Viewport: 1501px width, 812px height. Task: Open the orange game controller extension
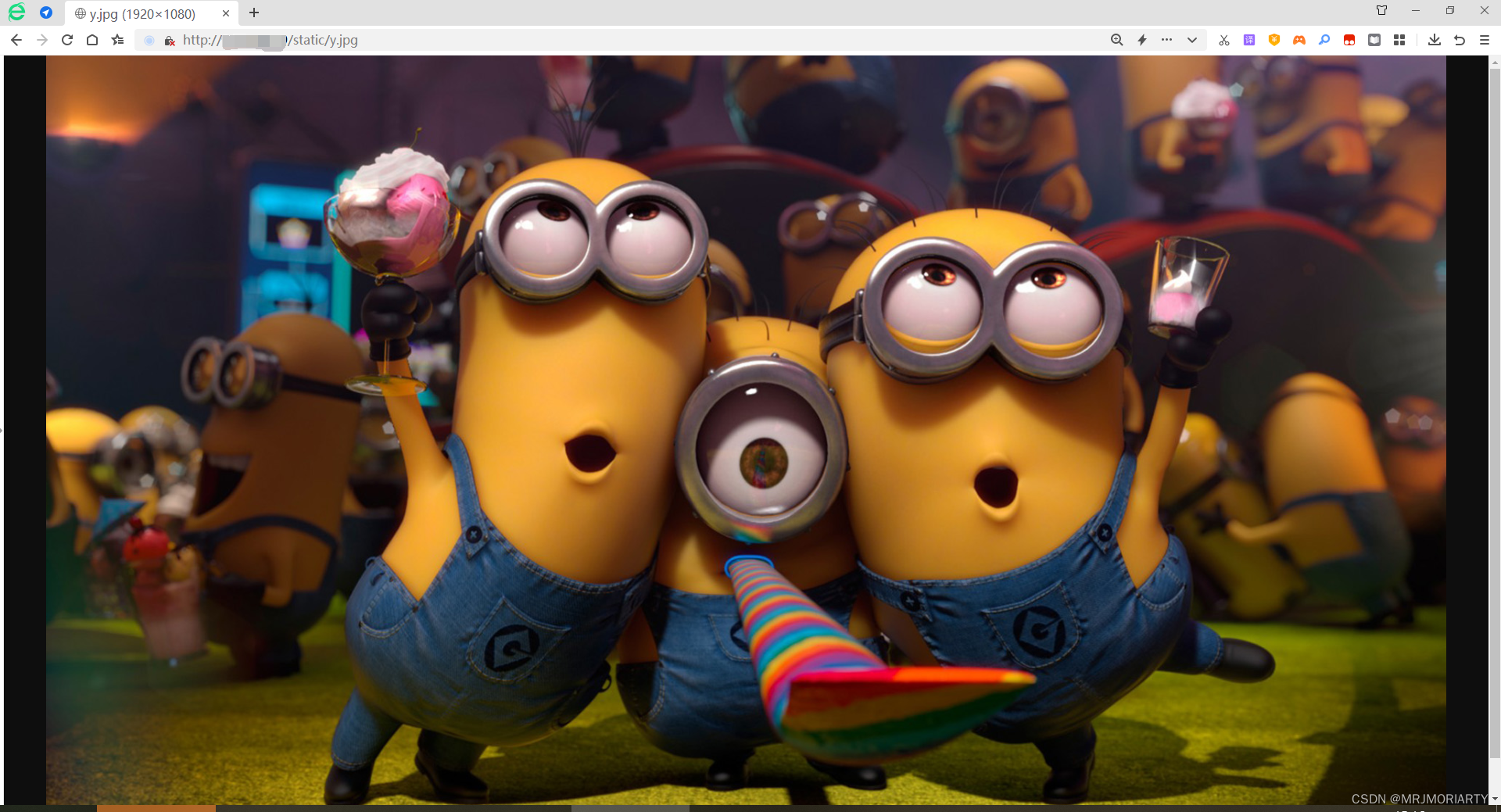point(1299,40)
